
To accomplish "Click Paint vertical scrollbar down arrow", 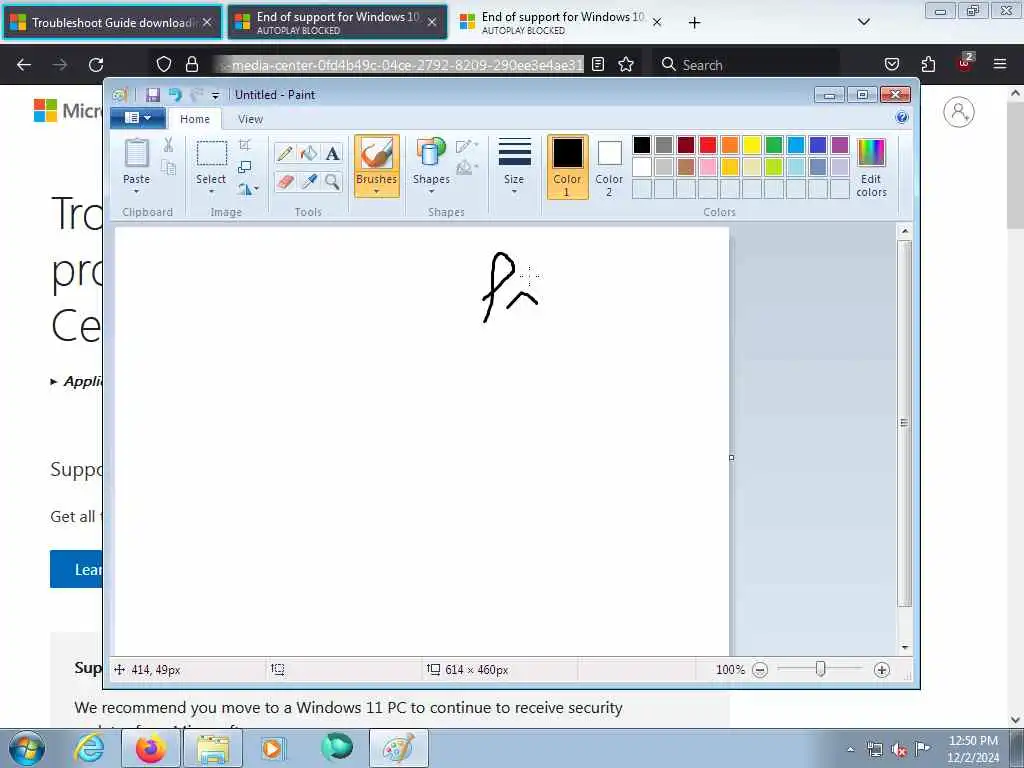I will tap(904, 647).
